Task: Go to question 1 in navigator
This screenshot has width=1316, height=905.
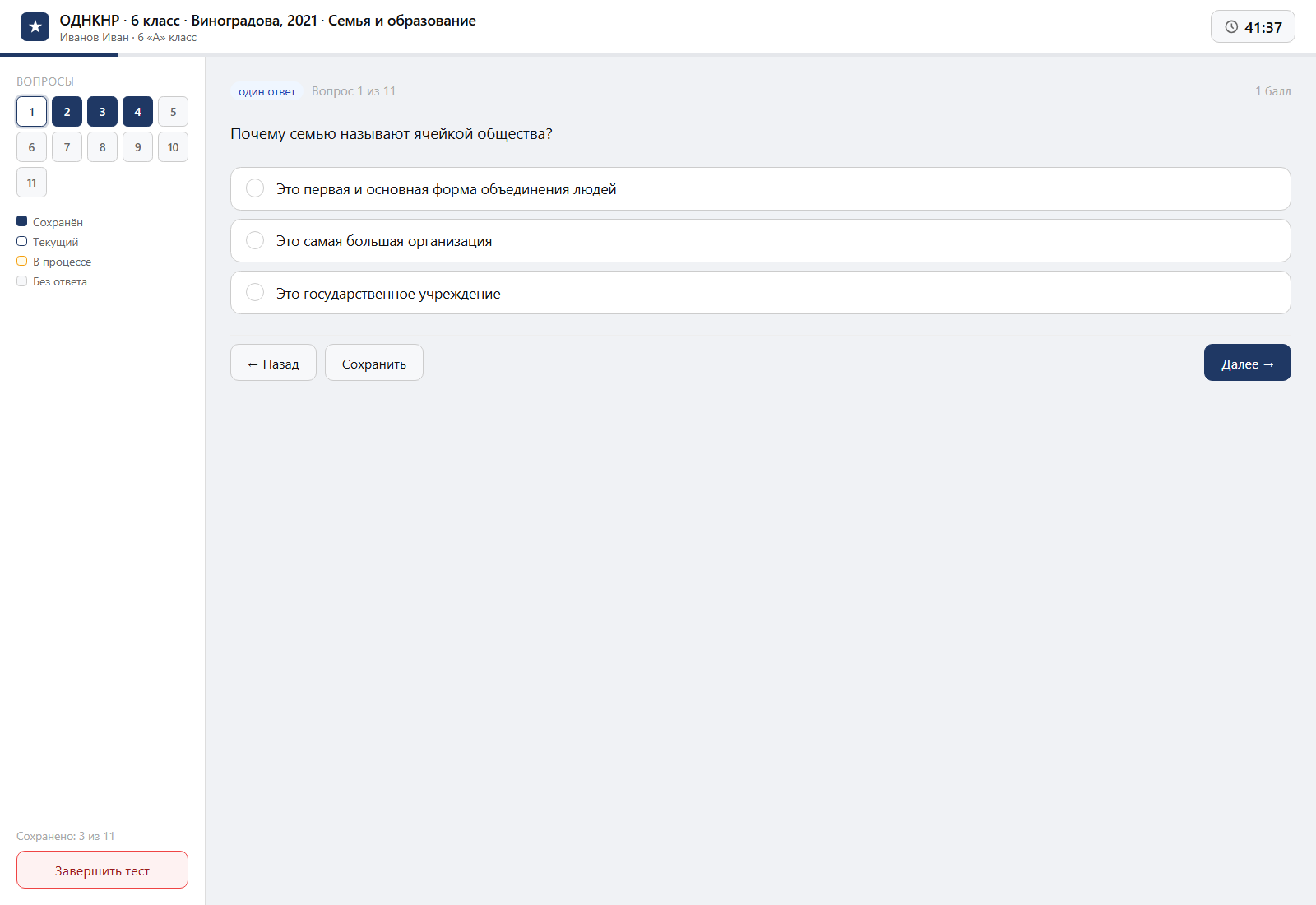Action: tap(31, 112)
